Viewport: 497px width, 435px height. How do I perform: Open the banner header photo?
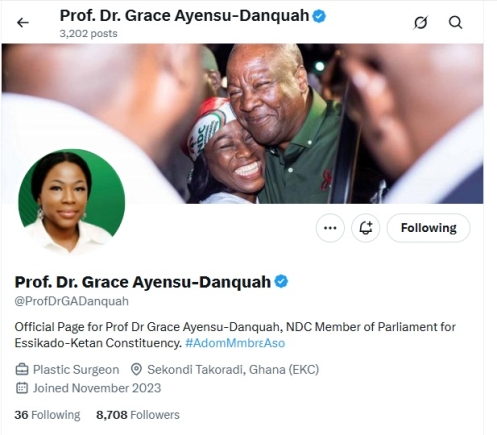pos(242,124)
